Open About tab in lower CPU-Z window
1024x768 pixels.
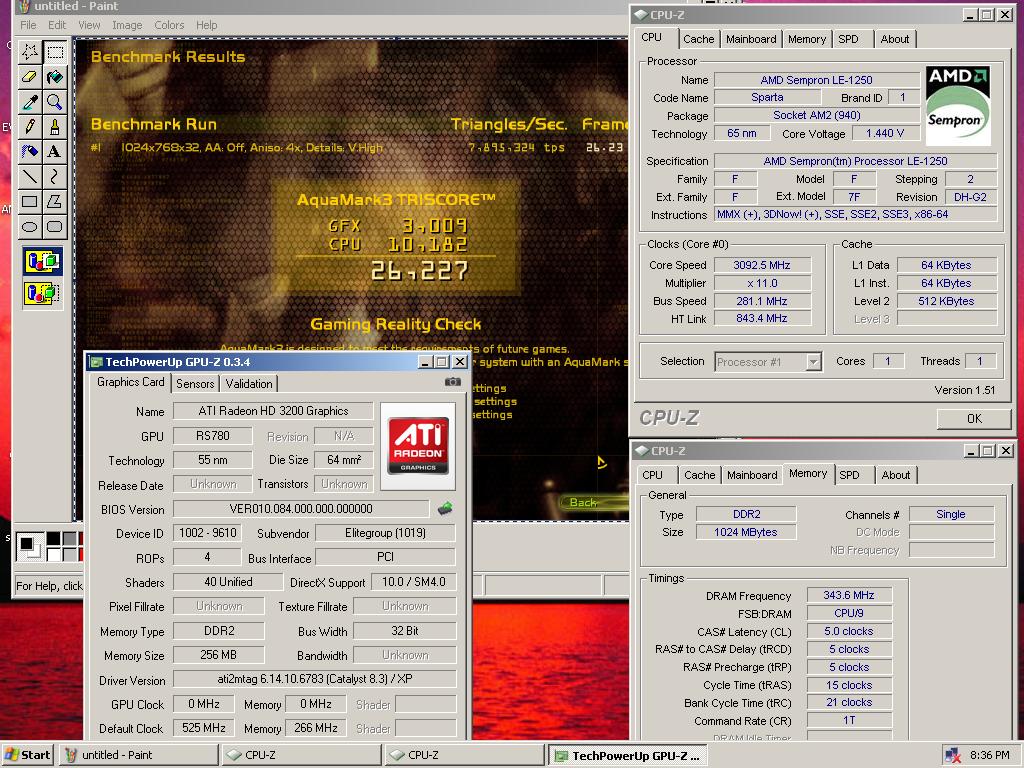895,475
